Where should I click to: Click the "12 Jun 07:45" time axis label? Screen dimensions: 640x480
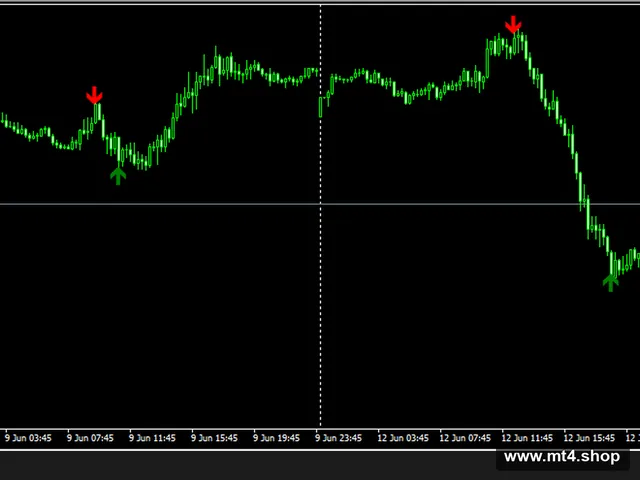(x=465, y=438)
